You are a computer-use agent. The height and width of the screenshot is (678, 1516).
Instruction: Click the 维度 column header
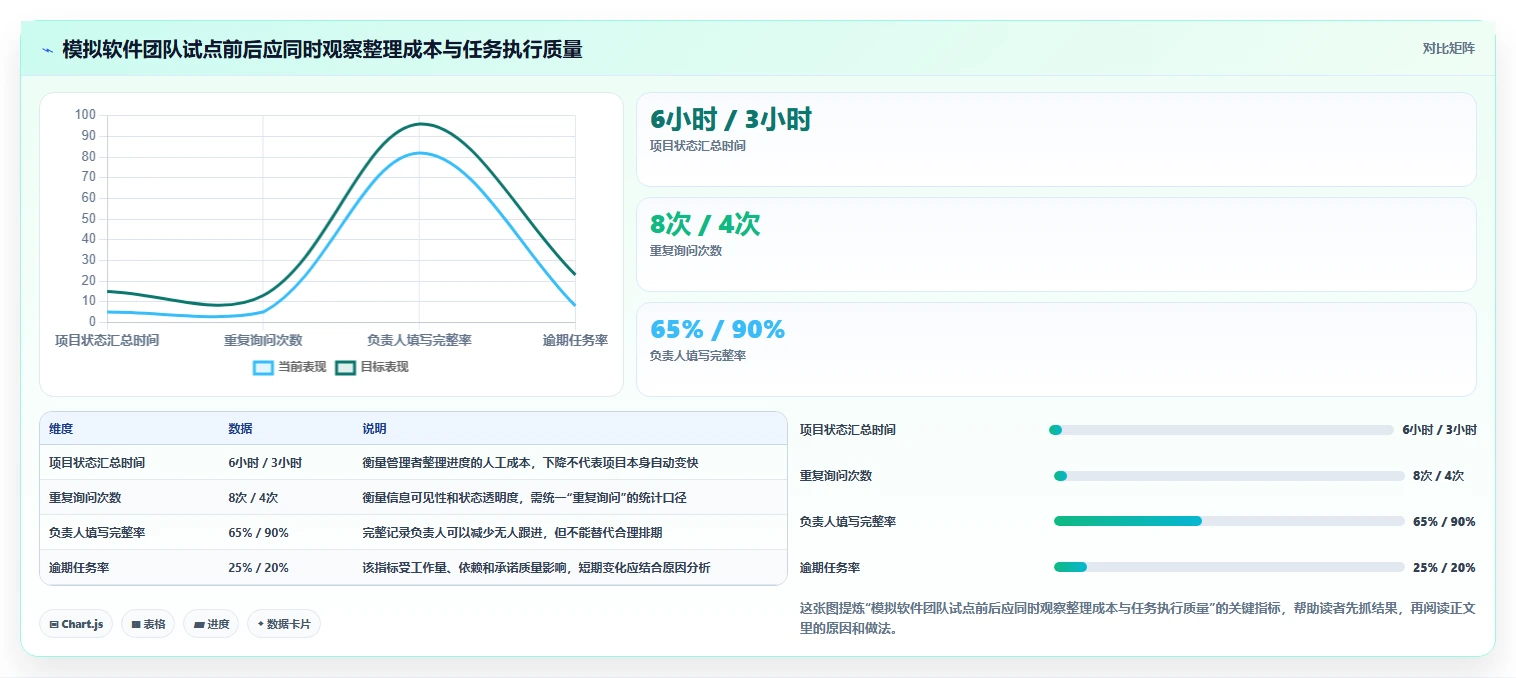[61, 429]
